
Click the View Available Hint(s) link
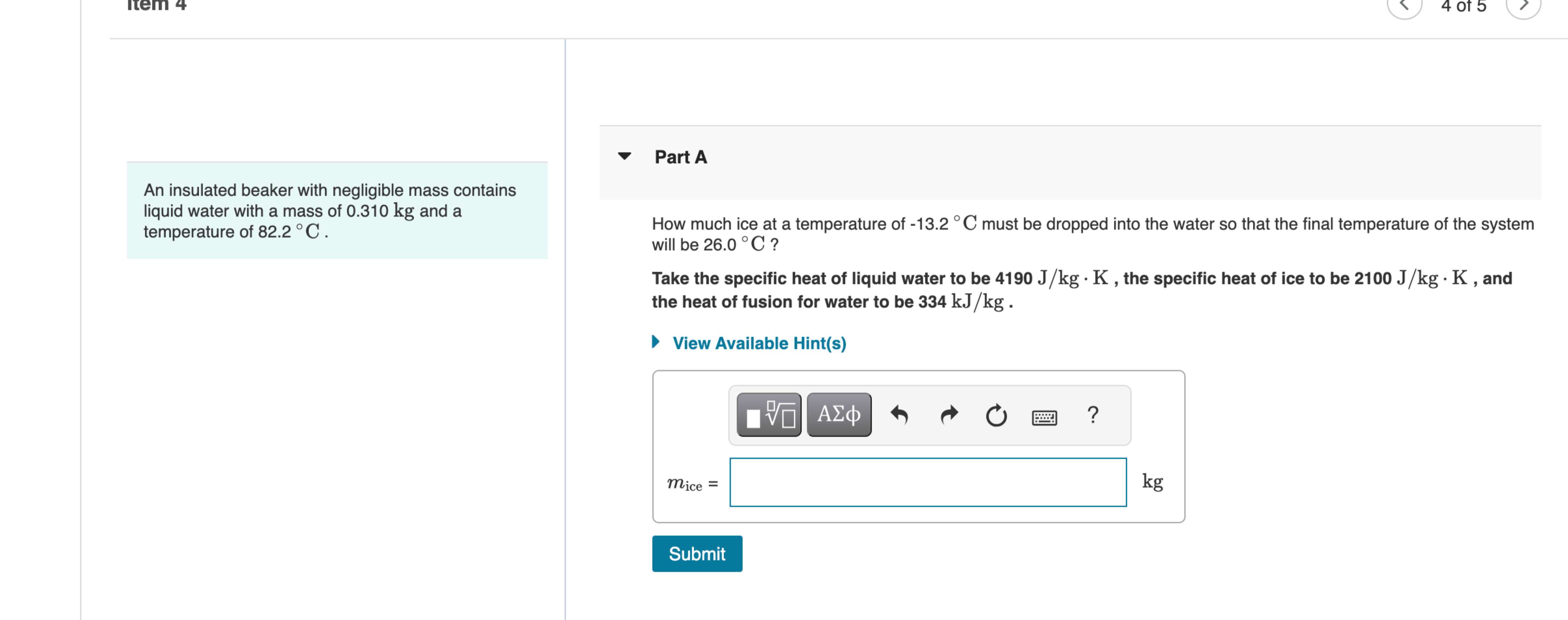click(x=759, y=343)
